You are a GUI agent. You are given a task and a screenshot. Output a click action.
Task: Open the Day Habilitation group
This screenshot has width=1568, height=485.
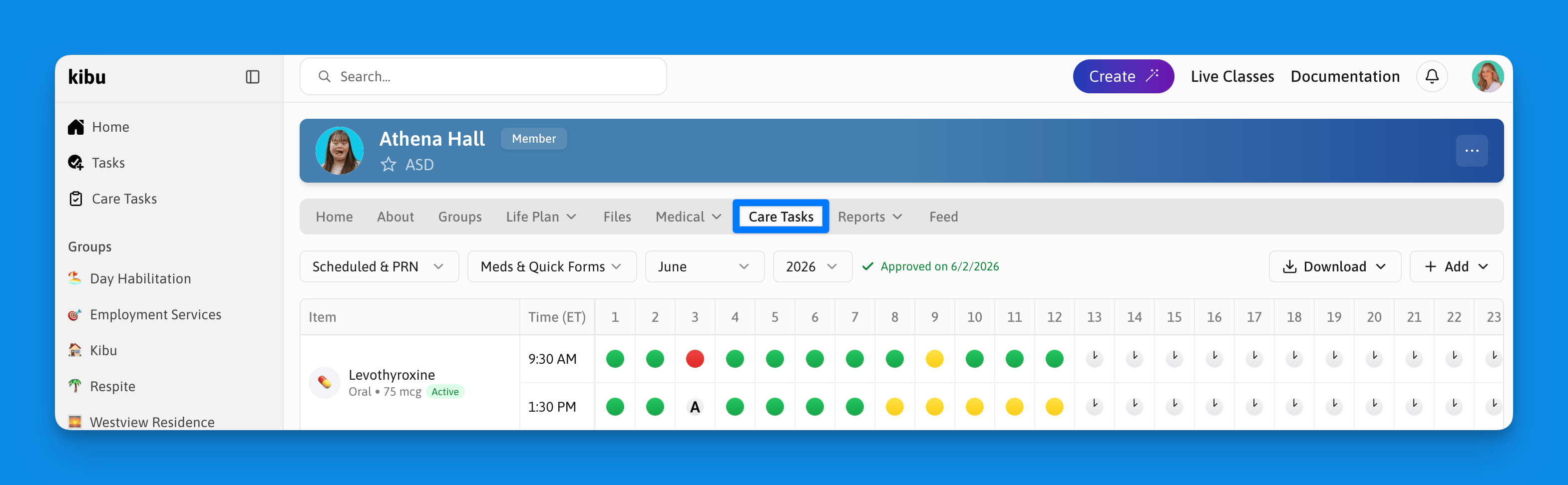129,278
